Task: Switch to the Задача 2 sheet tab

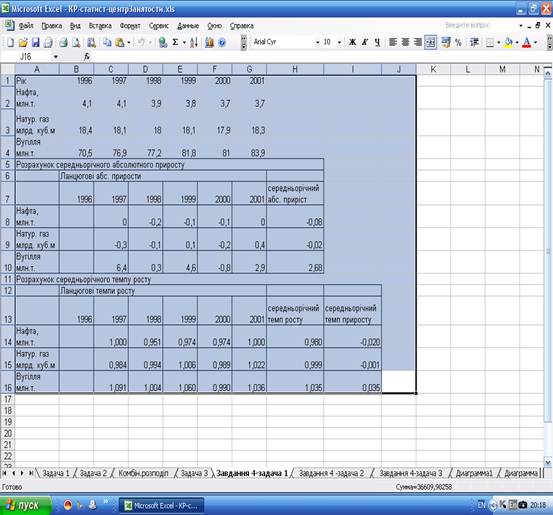Action: click(x=93, y=473)
